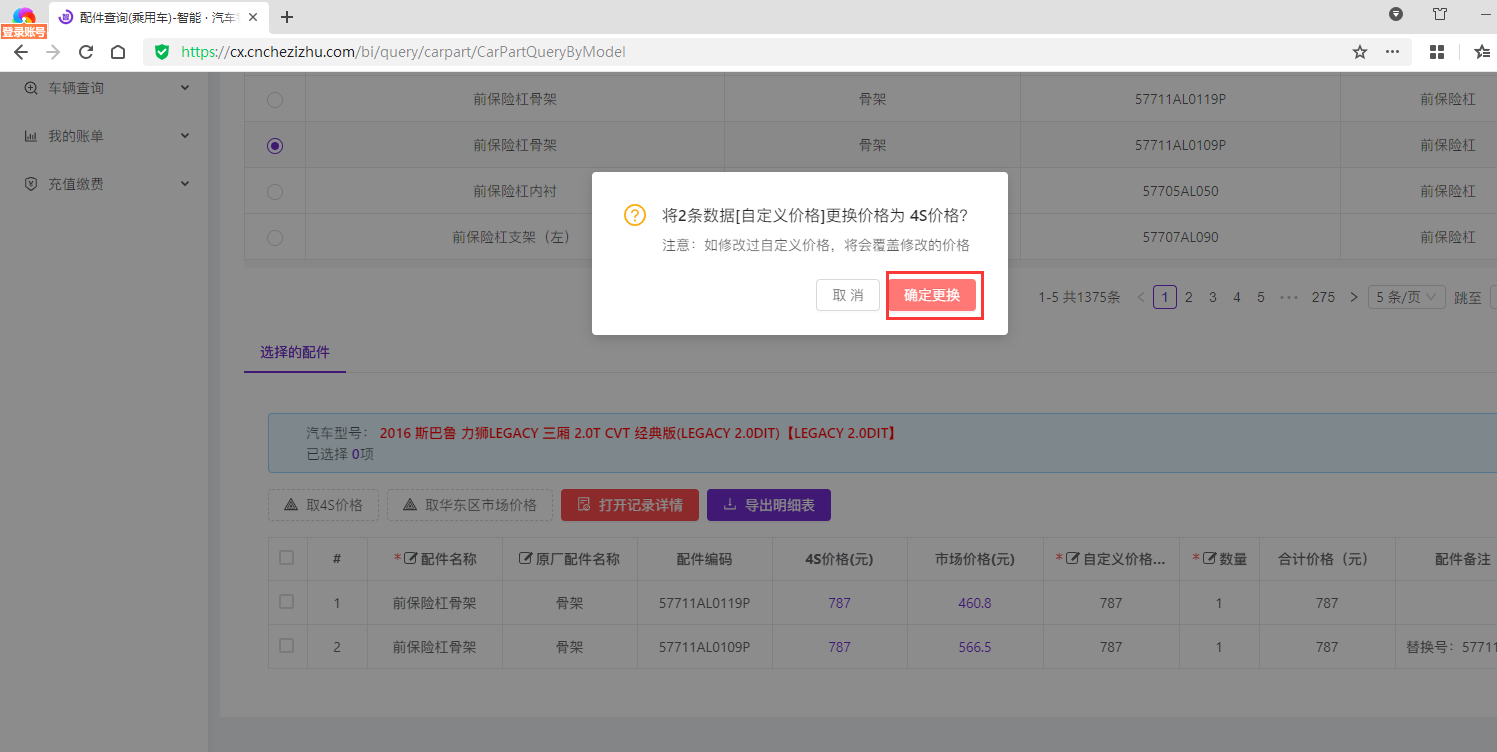Go to page 2 in pagination
The height and width of the screenshot is (752, 1497).
(1189, 297)
